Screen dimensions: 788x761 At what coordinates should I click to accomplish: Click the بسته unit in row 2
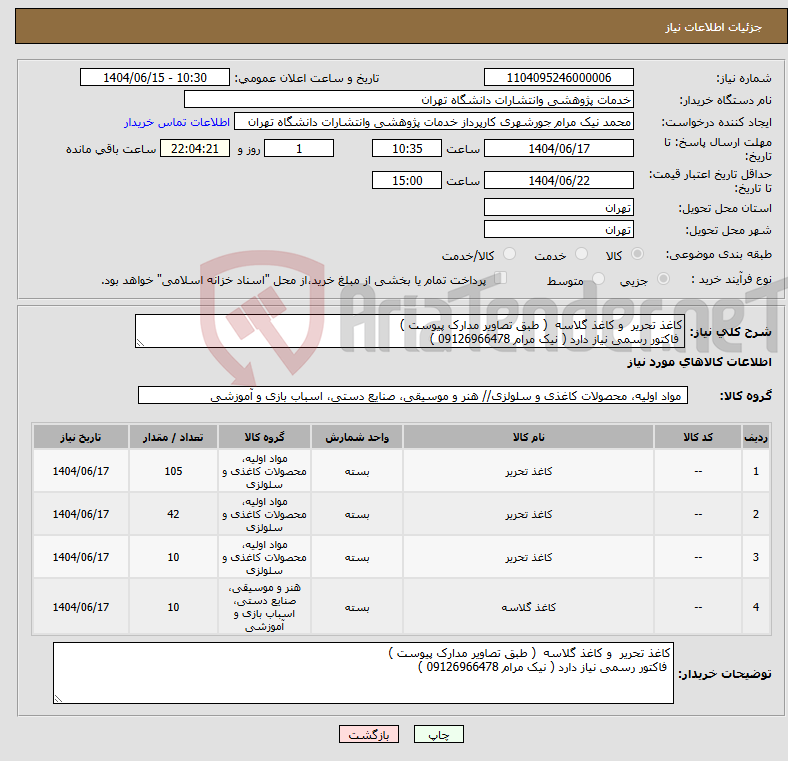(x=357, y=514)
